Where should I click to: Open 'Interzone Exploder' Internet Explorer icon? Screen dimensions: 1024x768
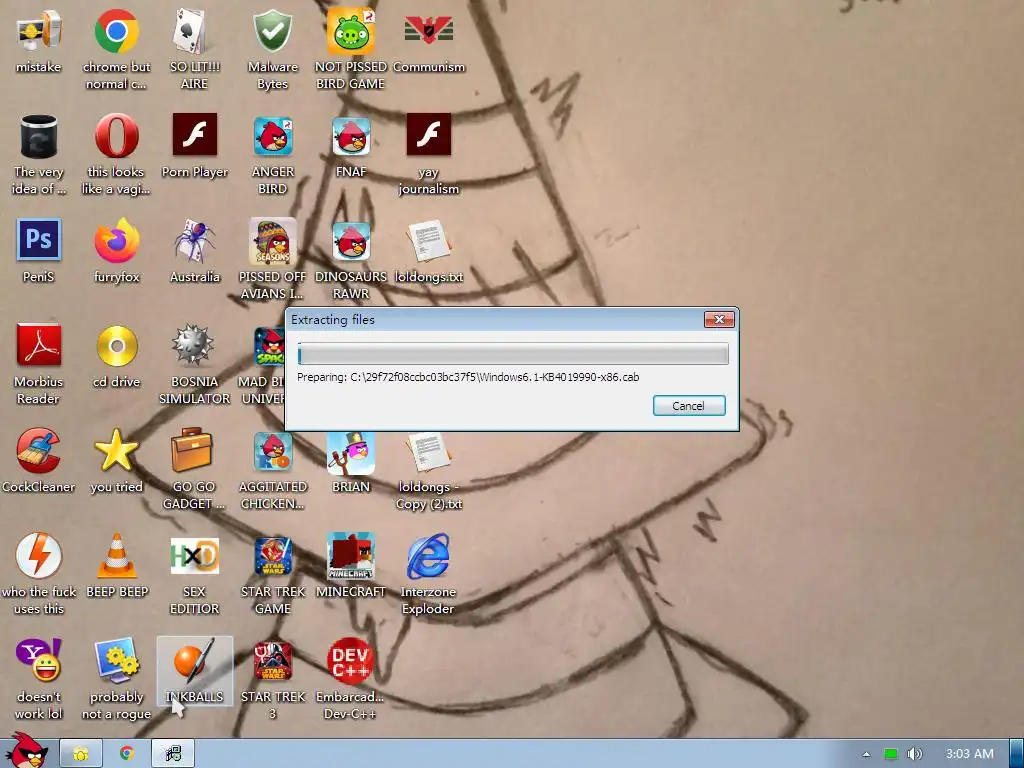428,555
